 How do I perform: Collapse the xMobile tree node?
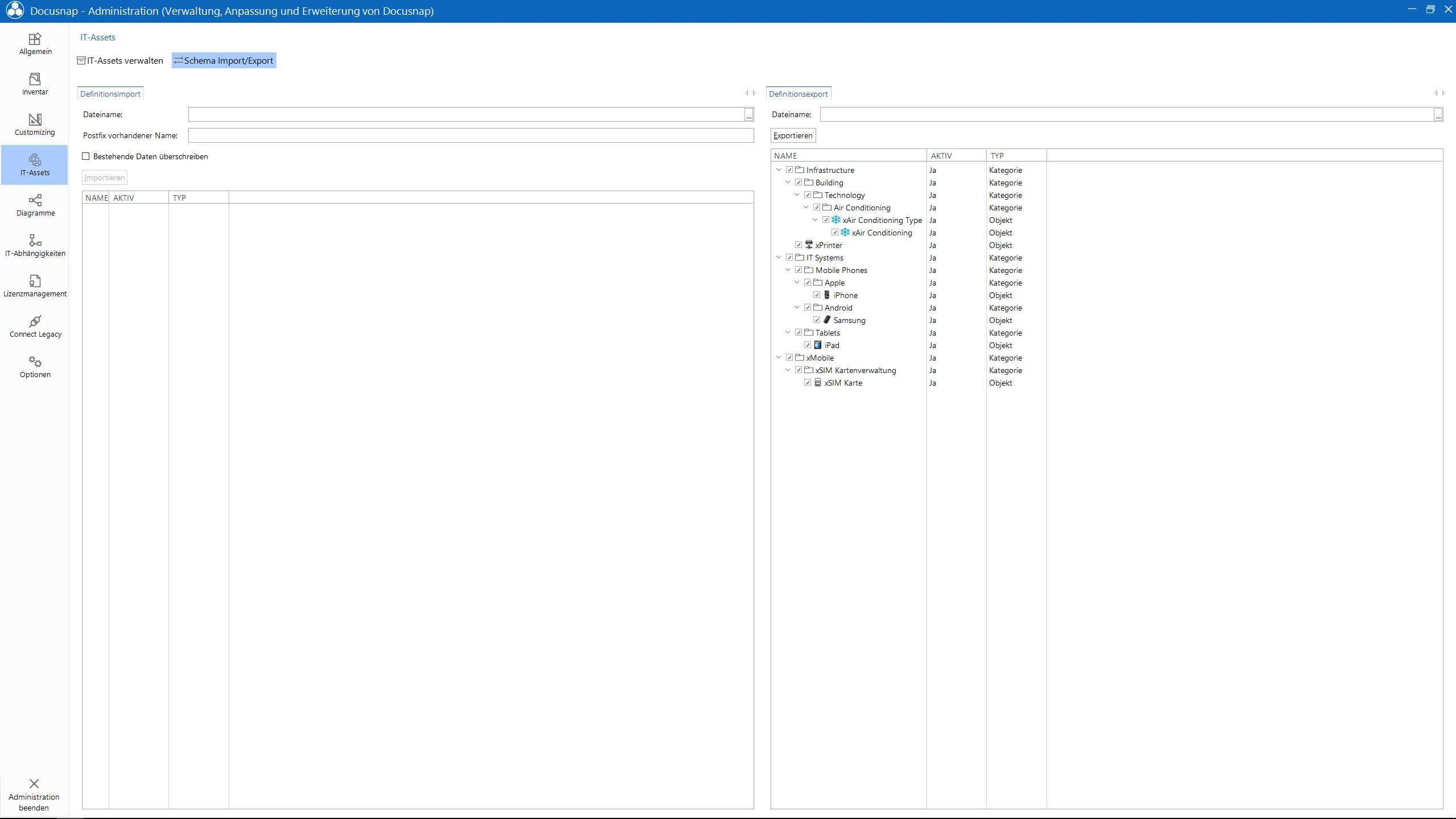779,357
